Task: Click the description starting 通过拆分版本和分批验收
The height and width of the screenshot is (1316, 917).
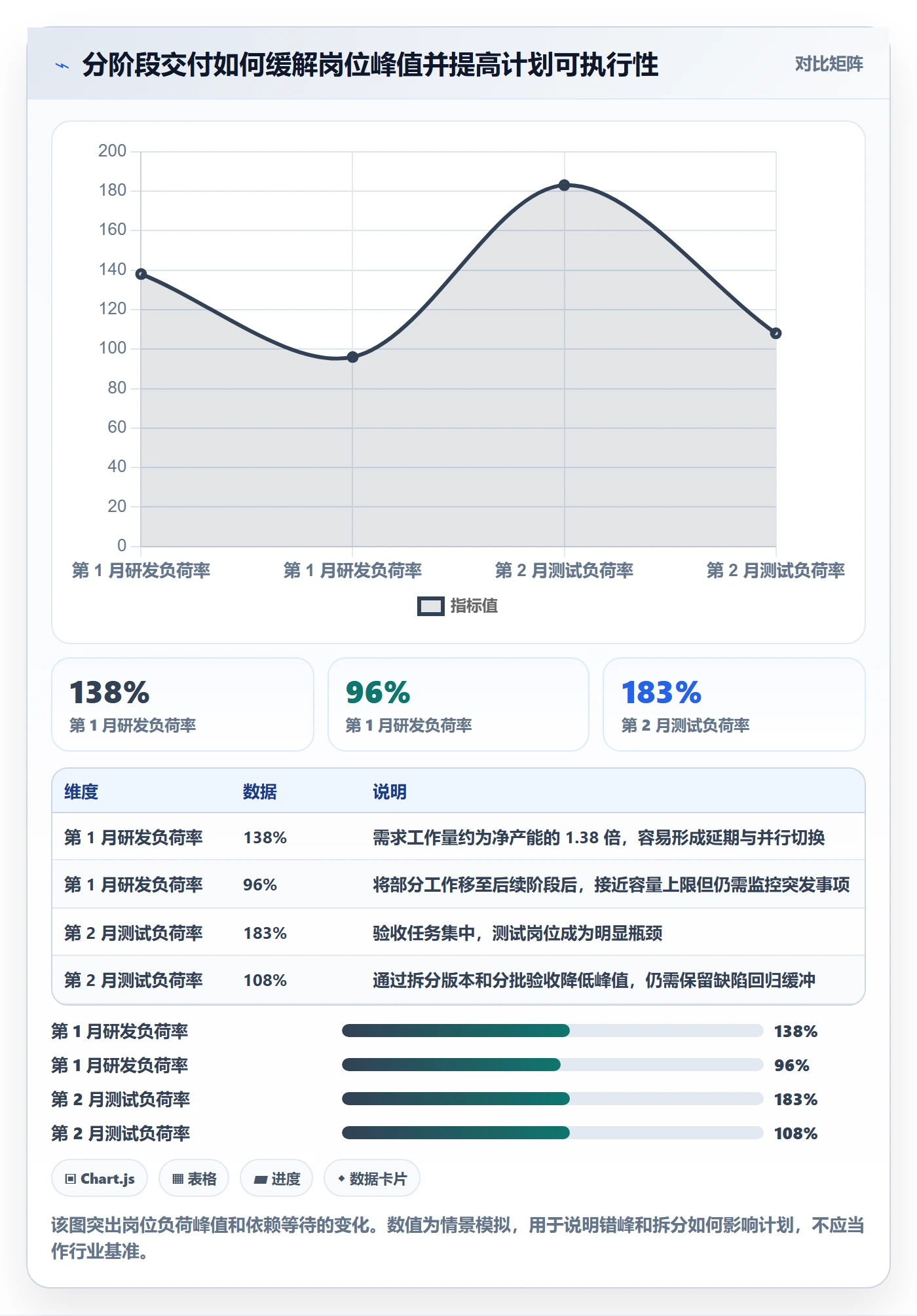Action: click(x=594, y=980)
